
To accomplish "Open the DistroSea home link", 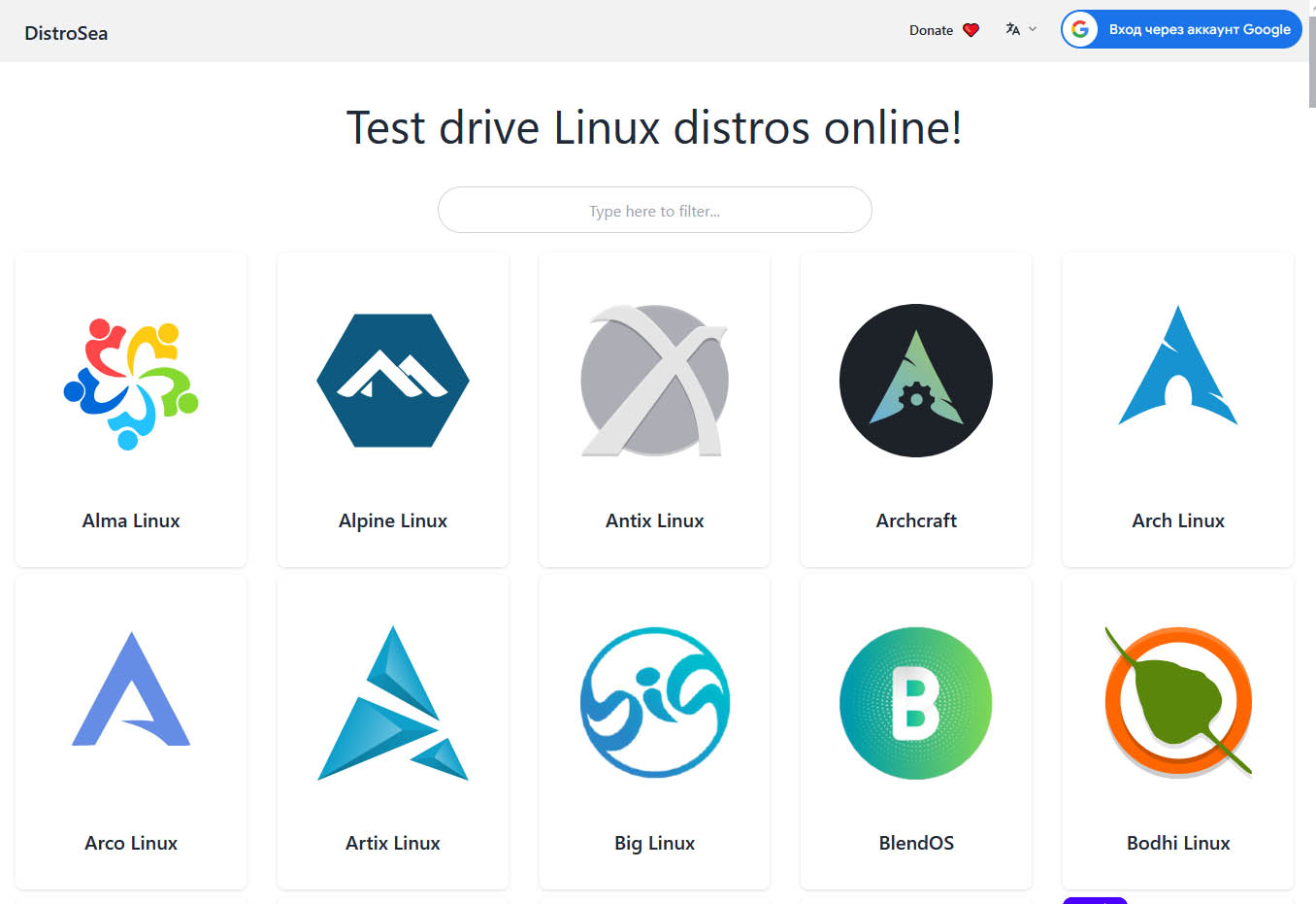I will [66, 33].
